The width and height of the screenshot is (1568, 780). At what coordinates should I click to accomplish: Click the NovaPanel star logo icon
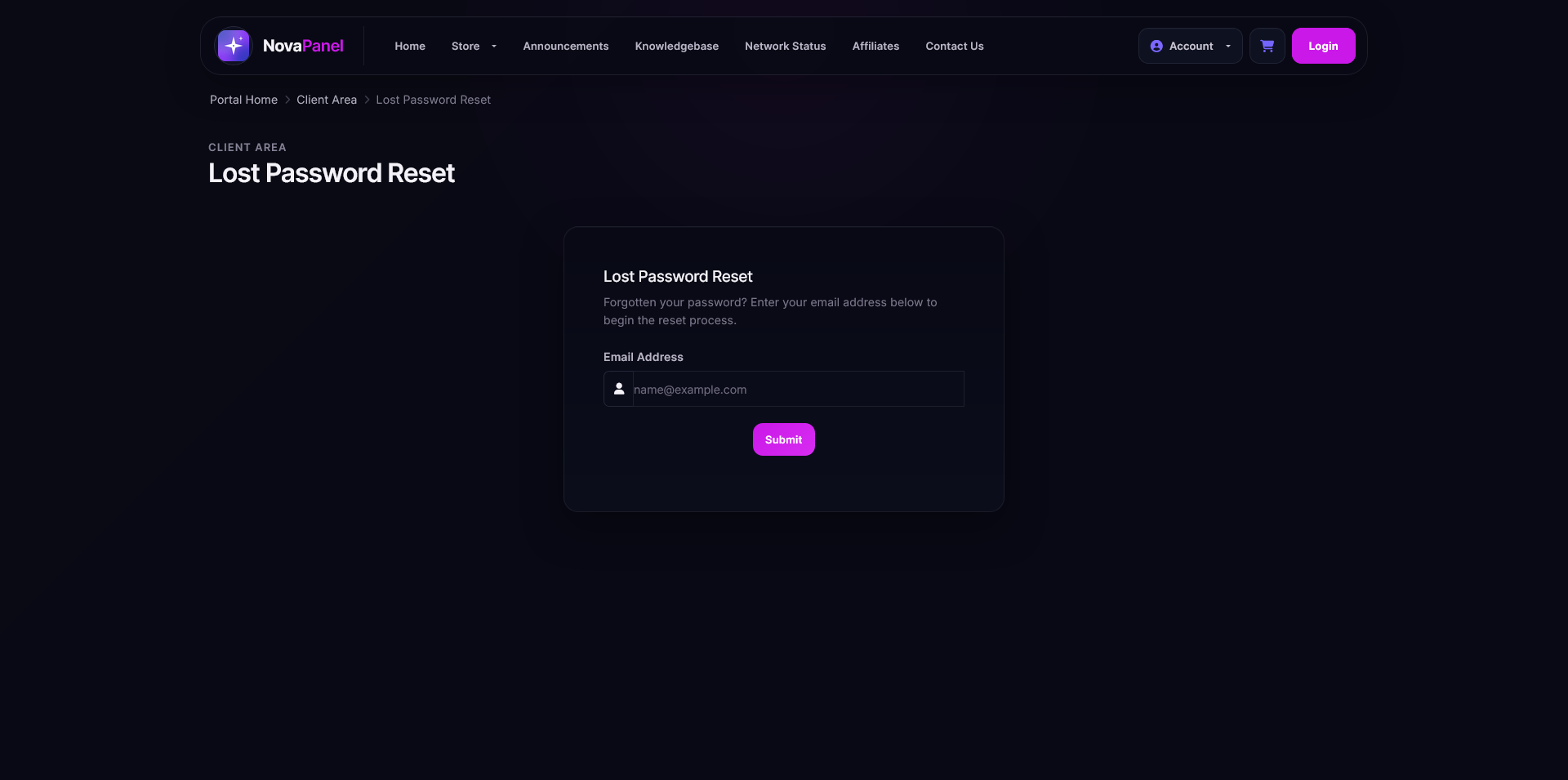[234, 46]
